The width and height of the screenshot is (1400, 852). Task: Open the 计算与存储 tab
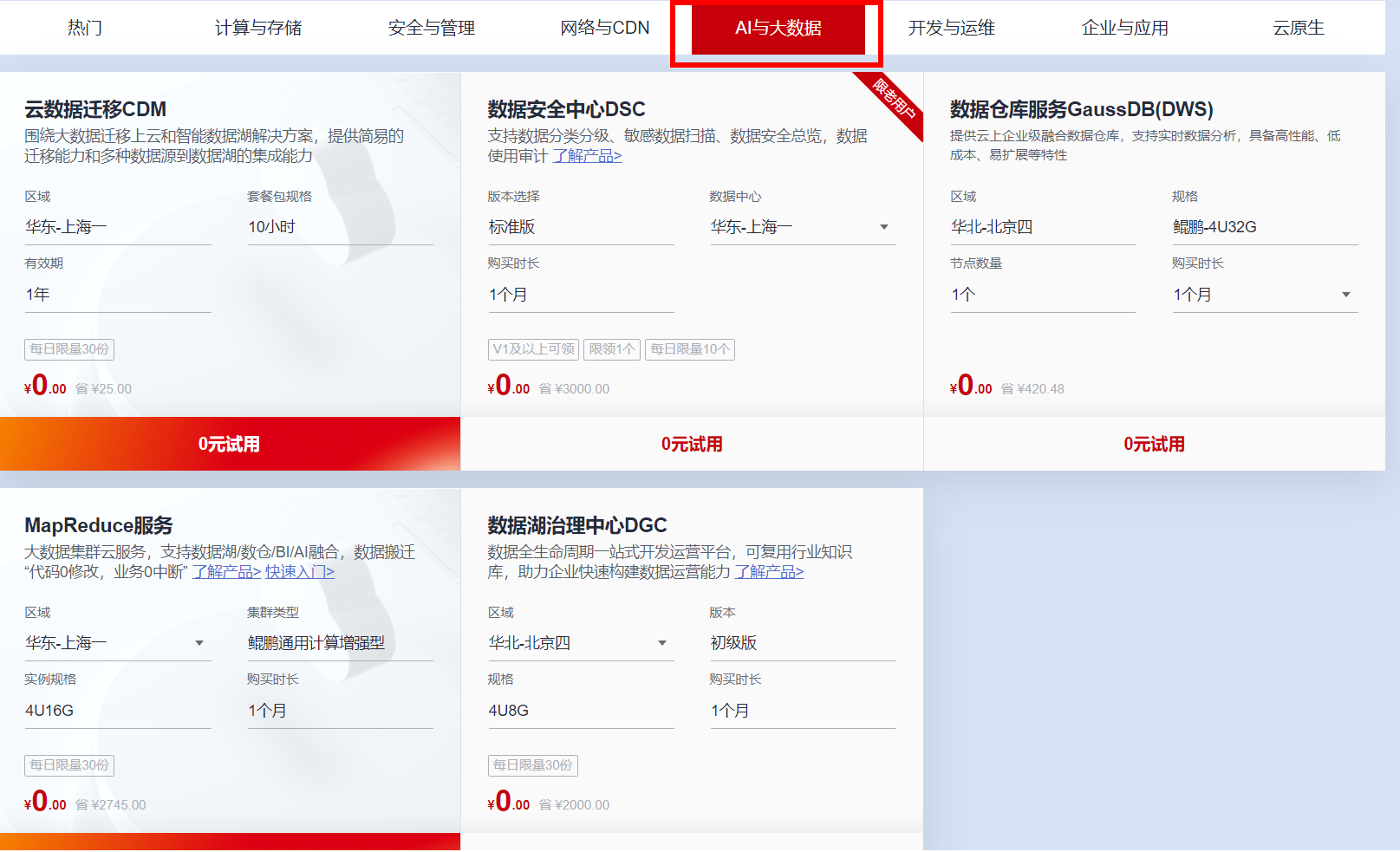(256, 27)
